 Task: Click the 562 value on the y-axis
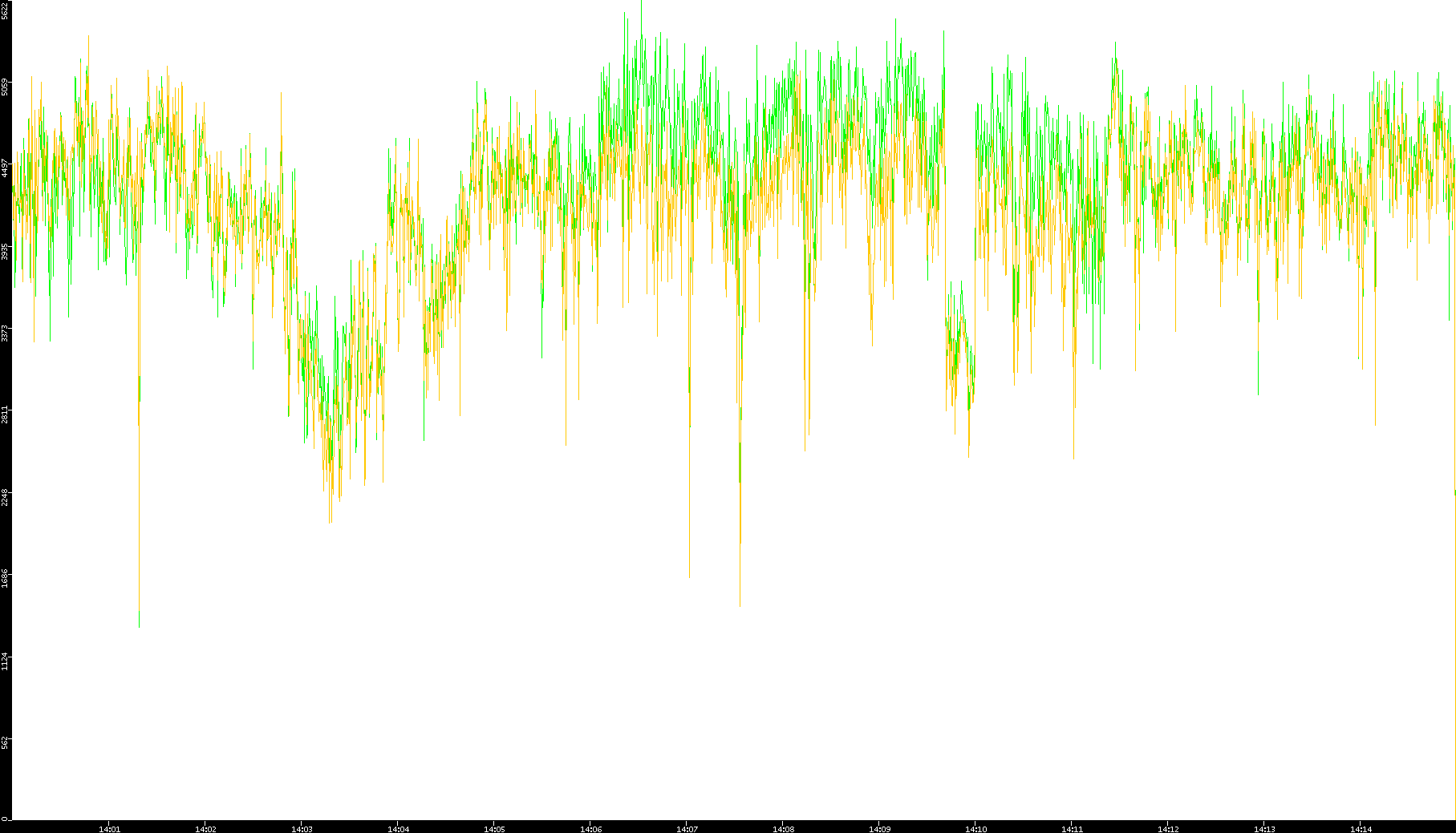[6, 742]
